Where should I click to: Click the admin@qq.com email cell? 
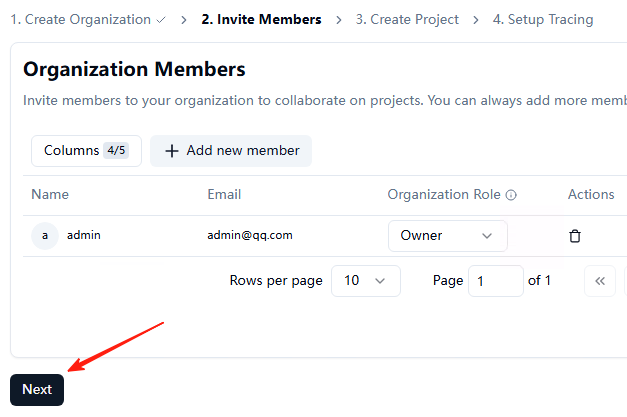click(250, 236)
